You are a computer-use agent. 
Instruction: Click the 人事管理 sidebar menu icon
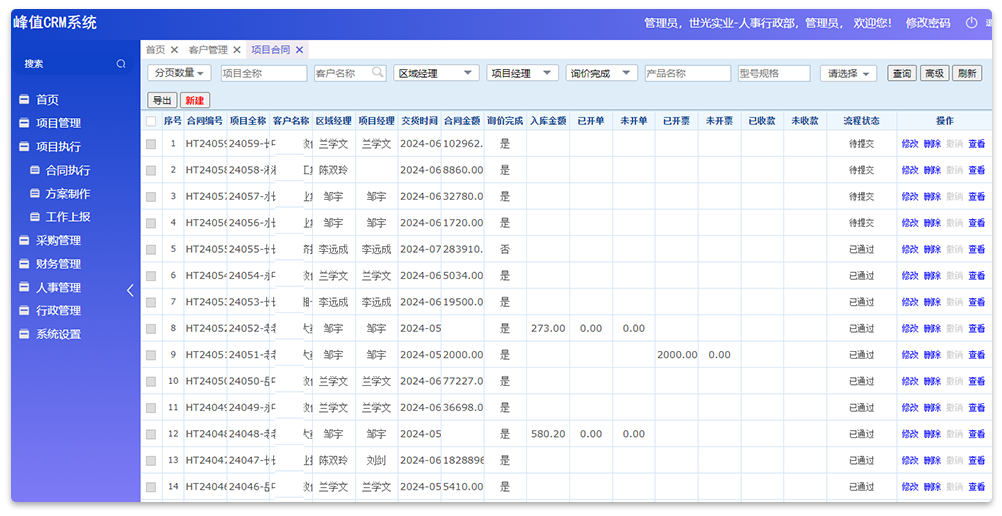click(24, 287)
